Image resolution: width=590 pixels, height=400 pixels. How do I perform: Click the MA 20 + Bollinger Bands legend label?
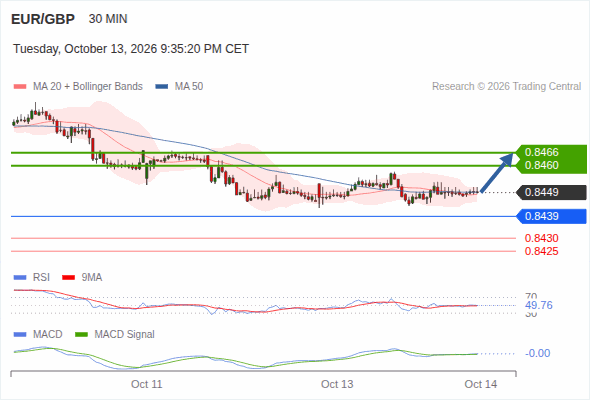(x=88, y=87)
